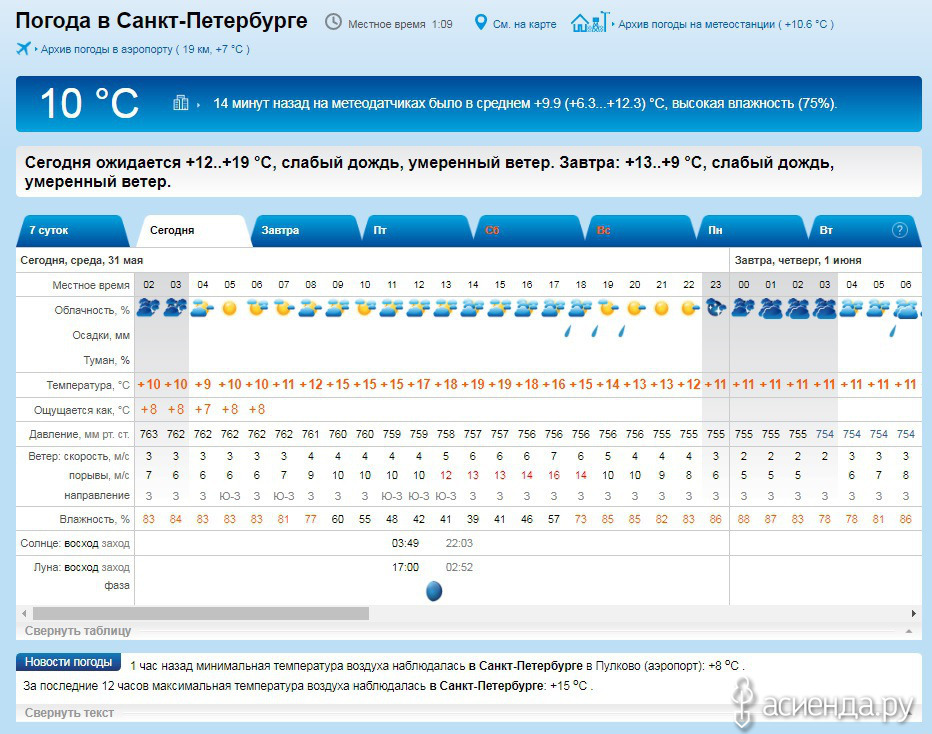Click the city buildings sensors icon

(181, 103)
